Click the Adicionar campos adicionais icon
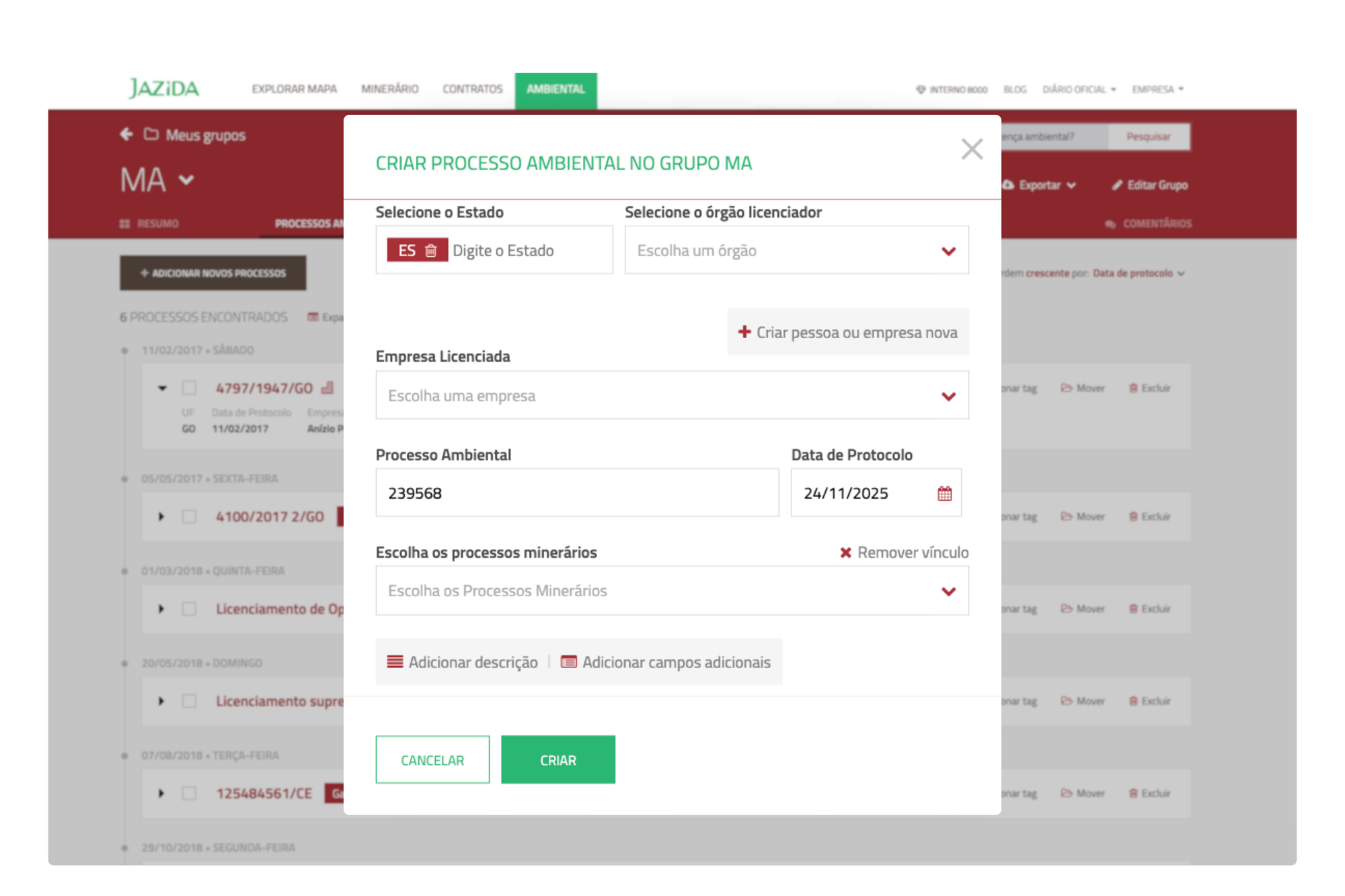 click(x=568, y=662)
